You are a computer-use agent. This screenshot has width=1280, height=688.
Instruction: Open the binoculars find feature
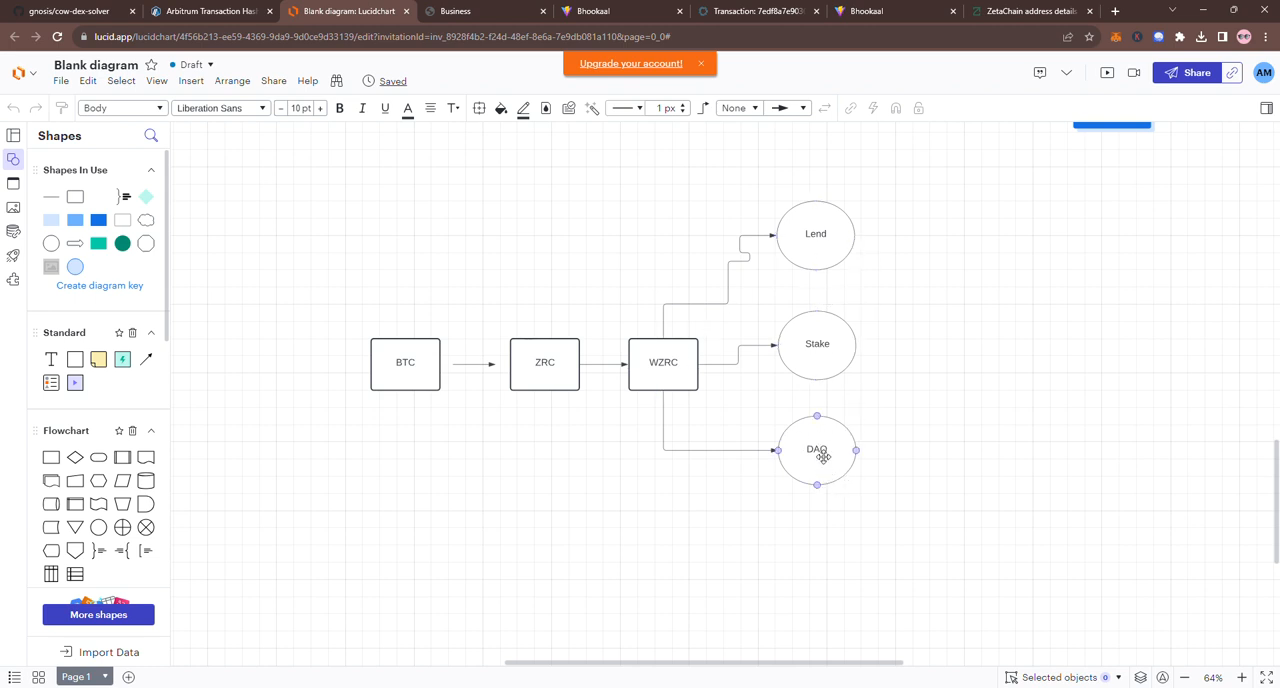click(337, 81)
